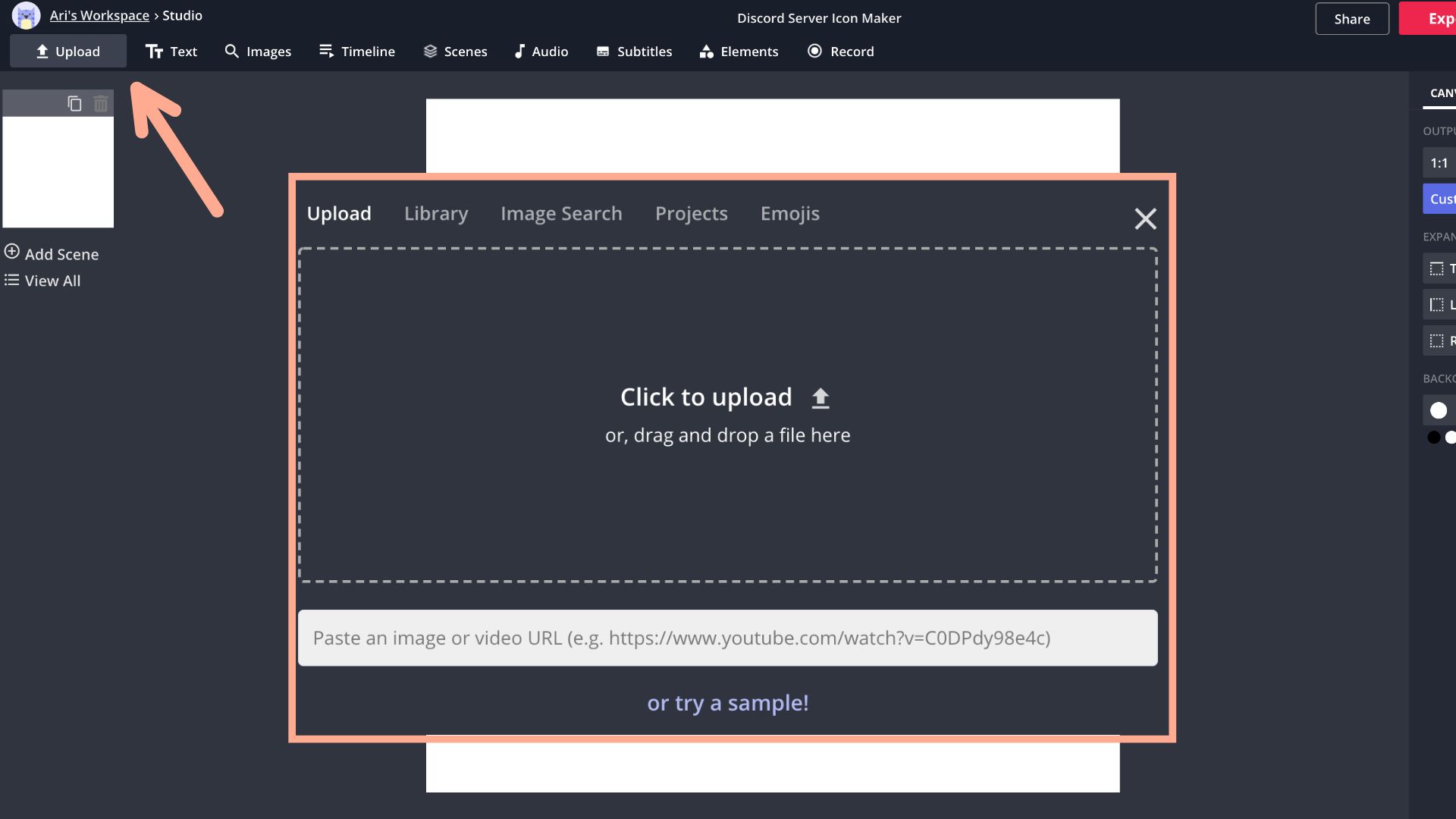Click the Upload toolbar button

tap(68, 52)
